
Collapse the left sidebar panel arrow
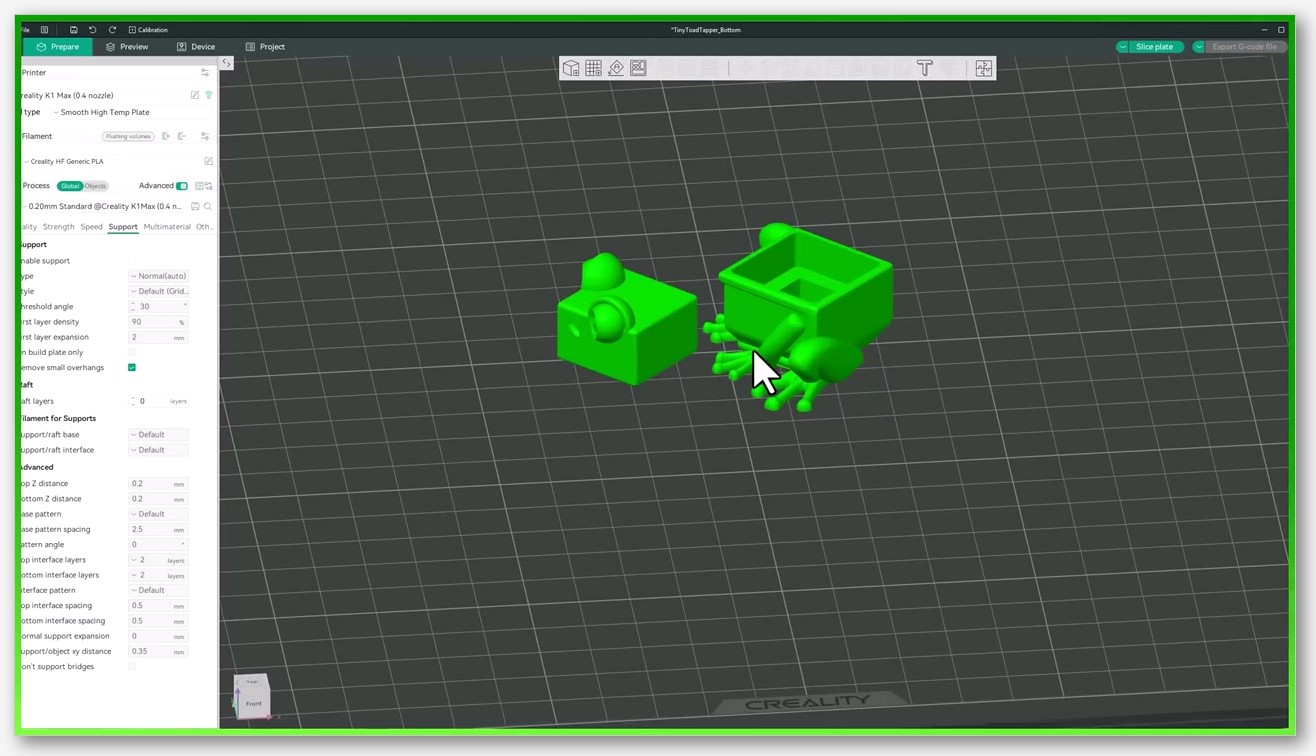227,63
